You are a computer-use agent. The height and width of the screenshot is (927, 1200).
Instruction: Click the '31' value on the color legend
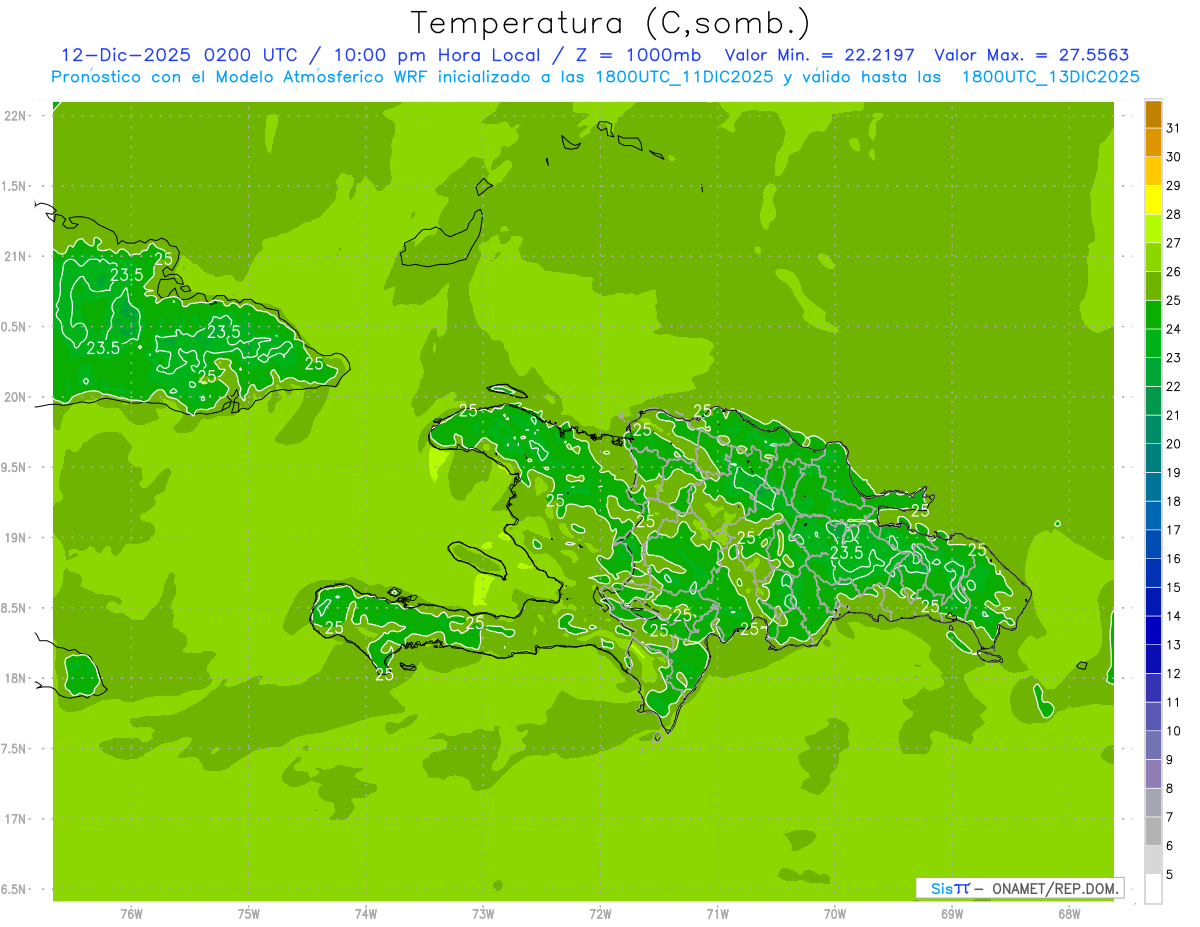1174,128
